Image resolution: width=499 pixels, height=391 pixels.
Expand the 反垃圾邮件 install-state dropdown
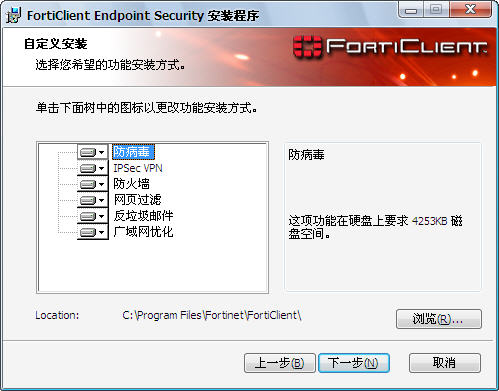click(x=93, y=216)
